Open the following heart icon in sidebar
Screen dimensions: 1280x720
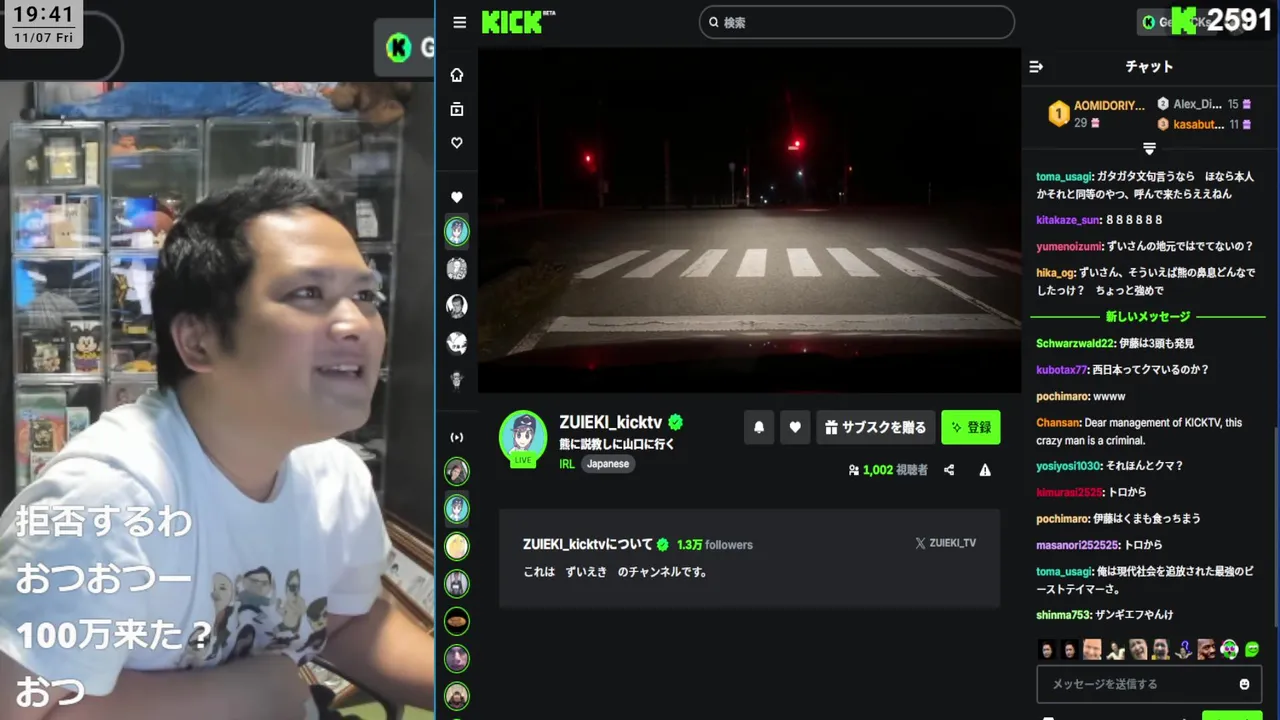point(457,143)
